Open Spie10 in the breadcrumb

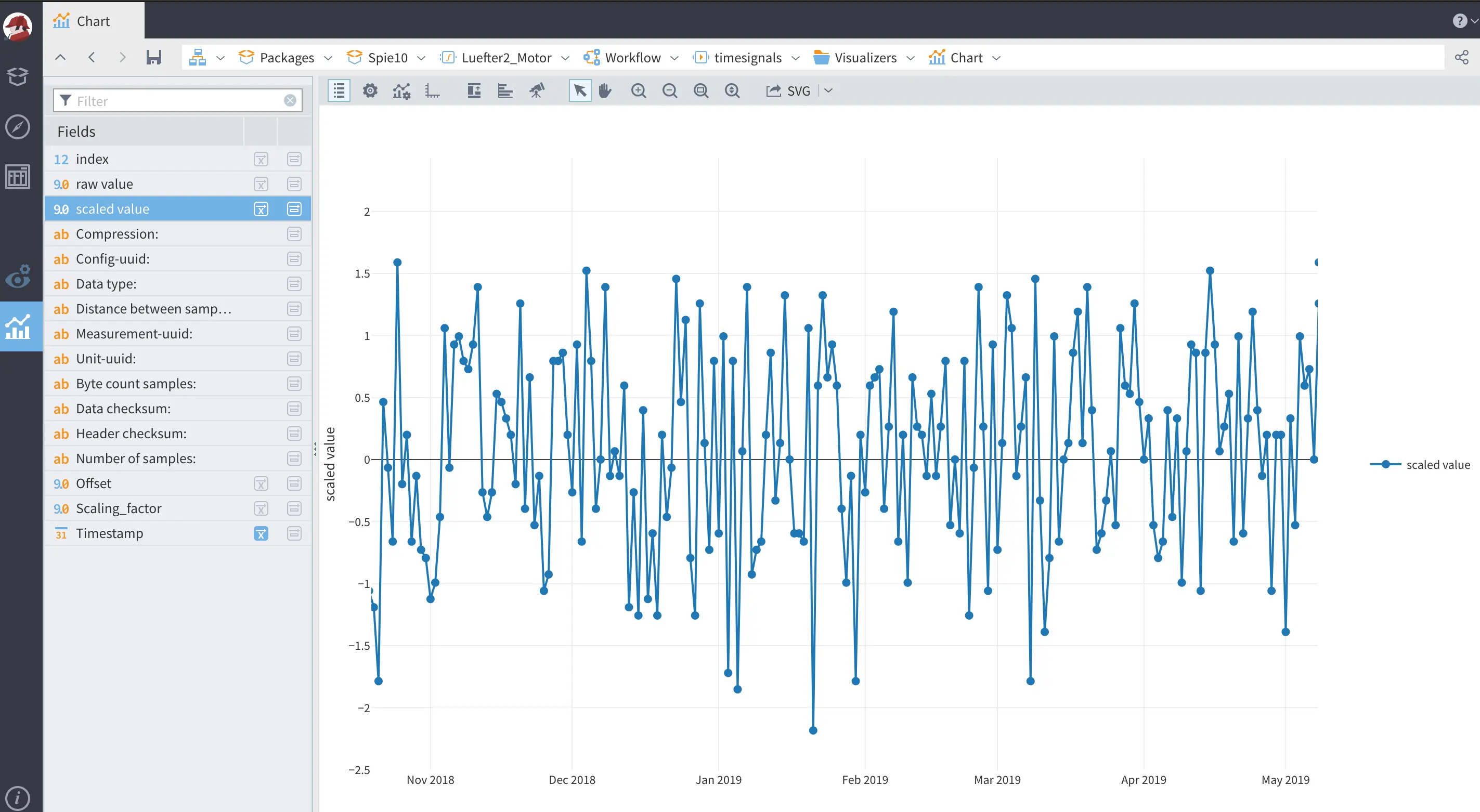[378, 57]
